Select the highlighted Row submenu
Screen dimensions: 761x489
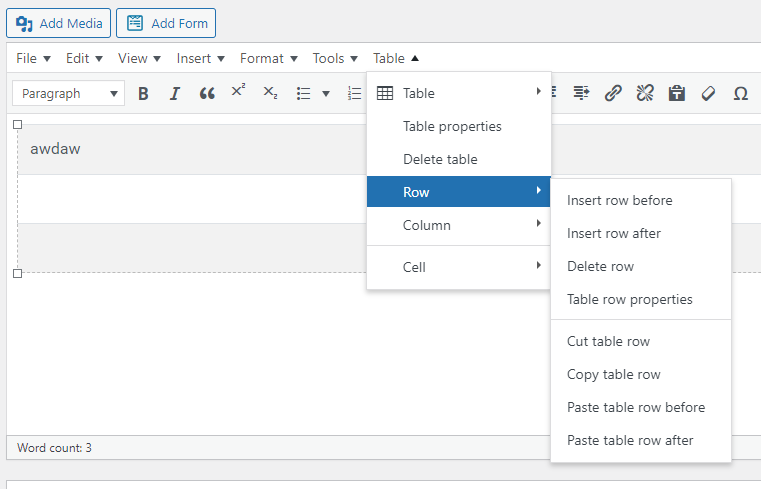[459, 192]
